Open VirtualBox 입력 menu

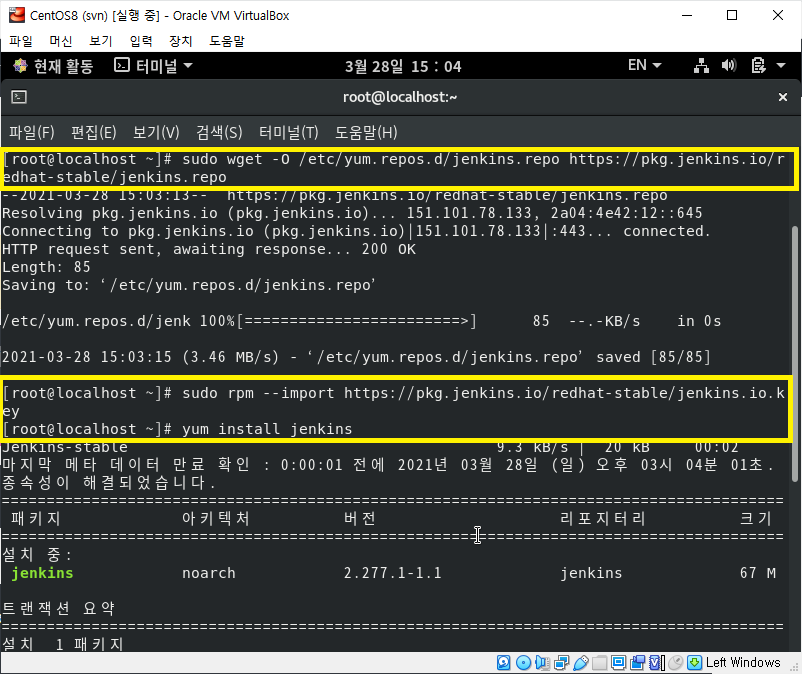(x=141, y=41)
